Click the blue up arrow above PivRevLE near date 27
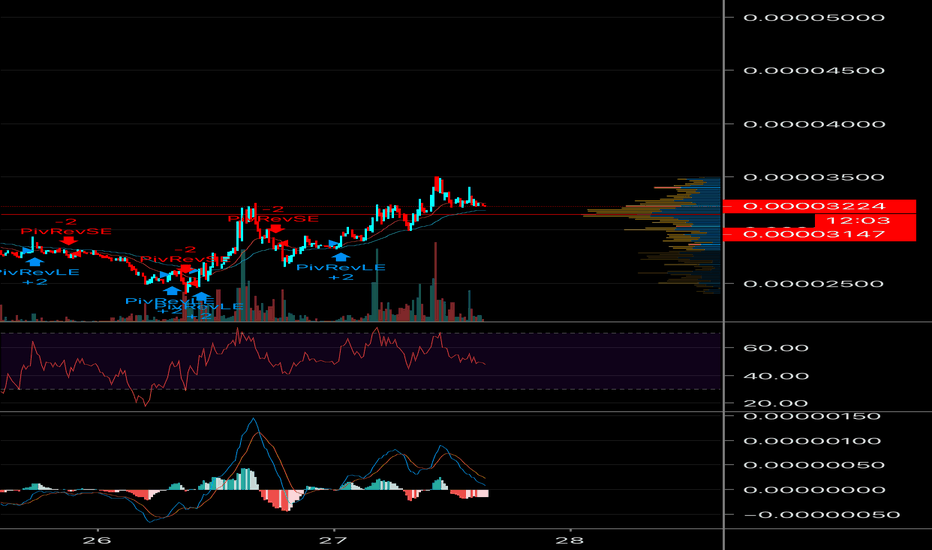Viewport: 932px width, 550px height. click(341, 257)
